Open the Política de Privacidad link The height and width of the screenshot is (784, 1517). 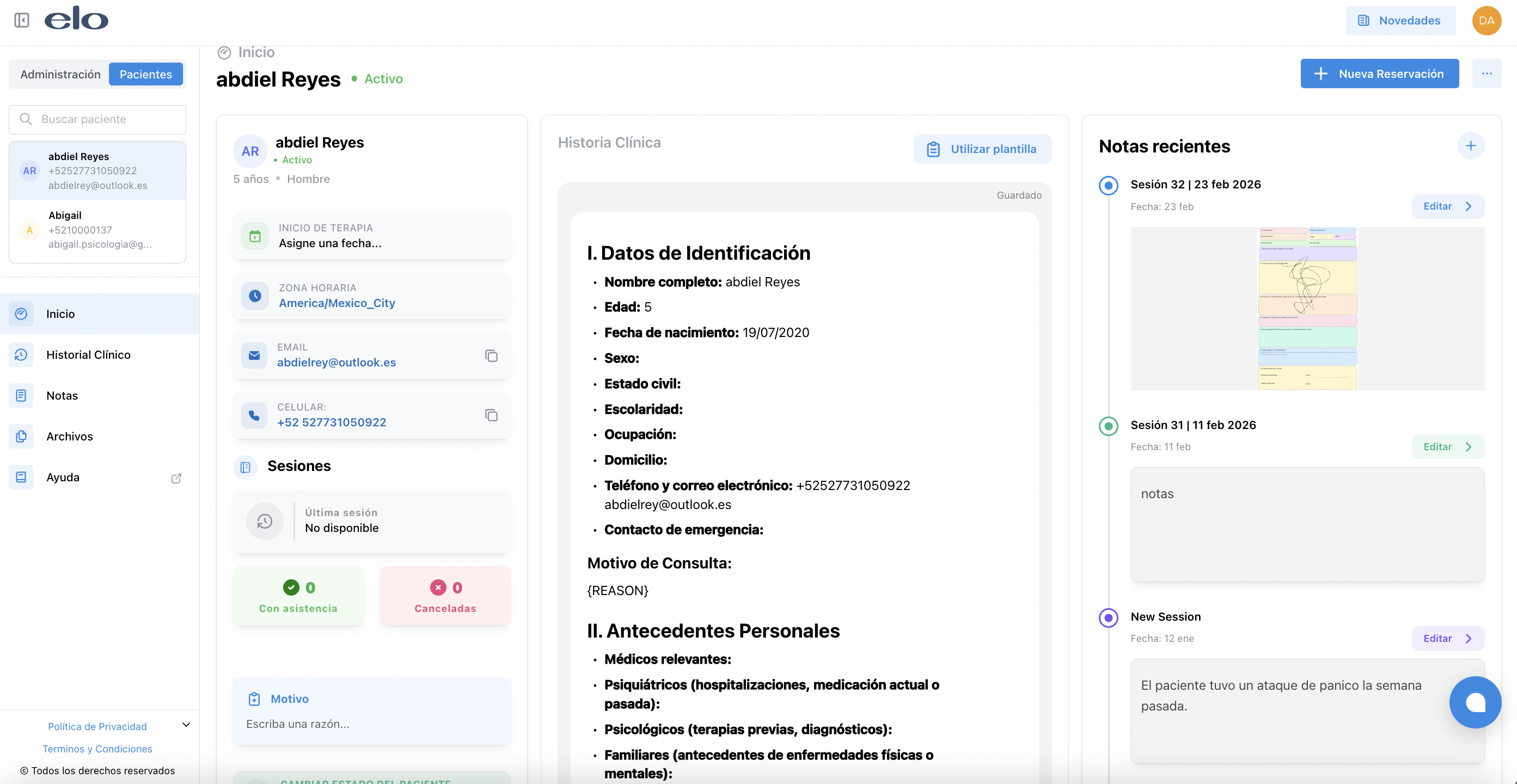(x=97, y=727)
